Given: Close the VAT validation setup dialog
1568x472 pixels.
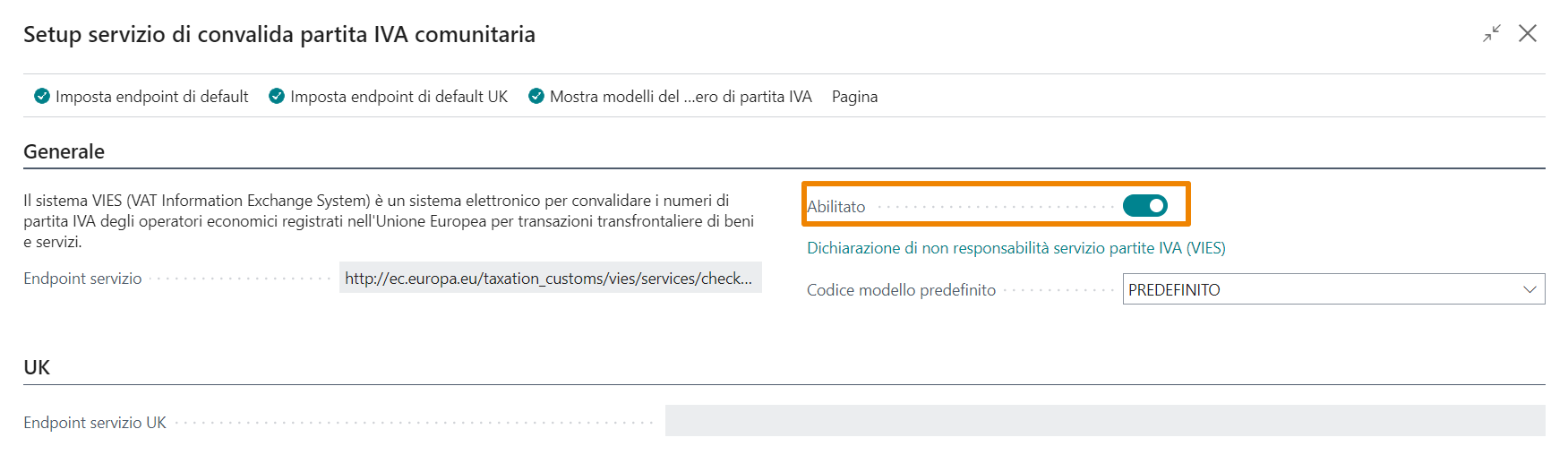Looking at the screenshot, I should pyautogui.click(x=1528, y=34).
